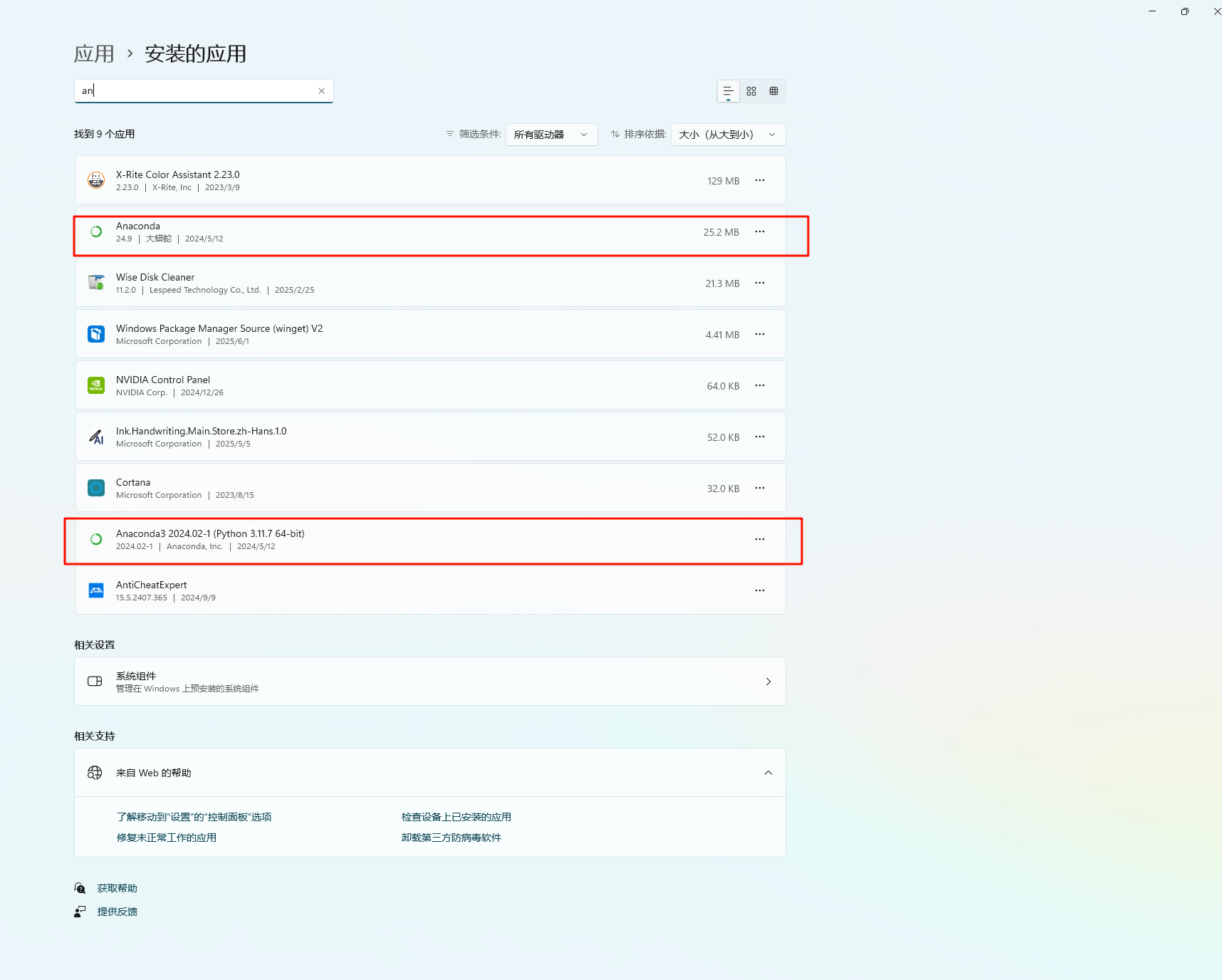Click the X-Rite Color Assistant app icon
Viewport: 1222px width, 980px height.
(96, 180)
